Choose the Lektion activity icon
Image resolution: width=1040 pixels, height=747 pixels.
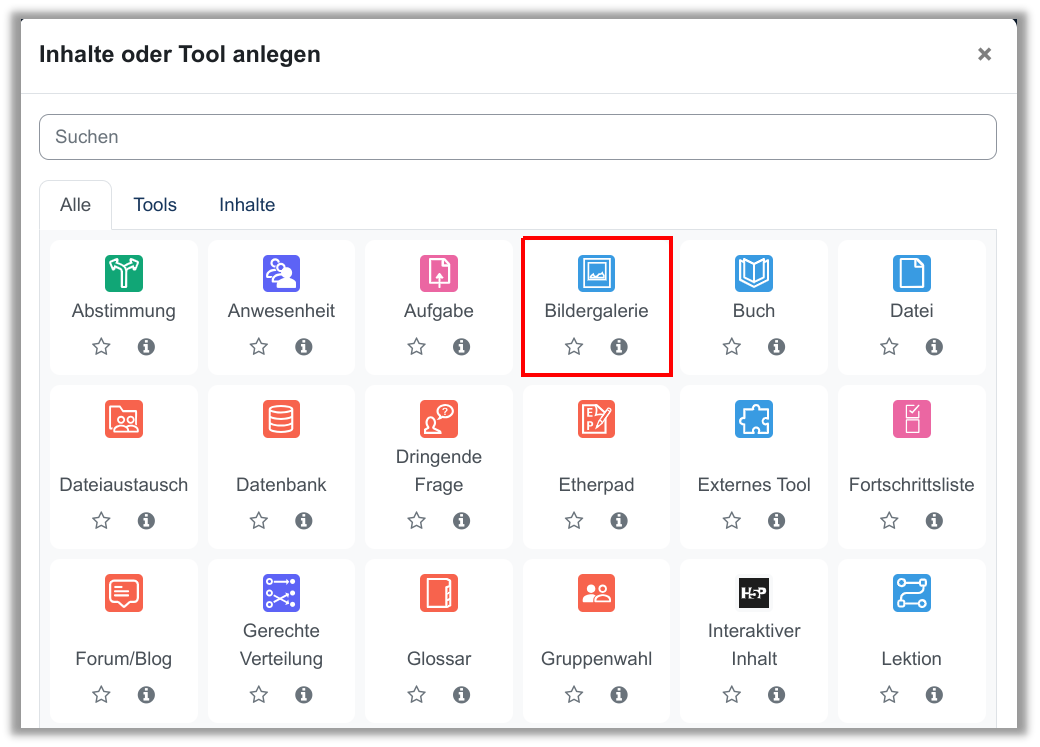[x=911, y=593]
